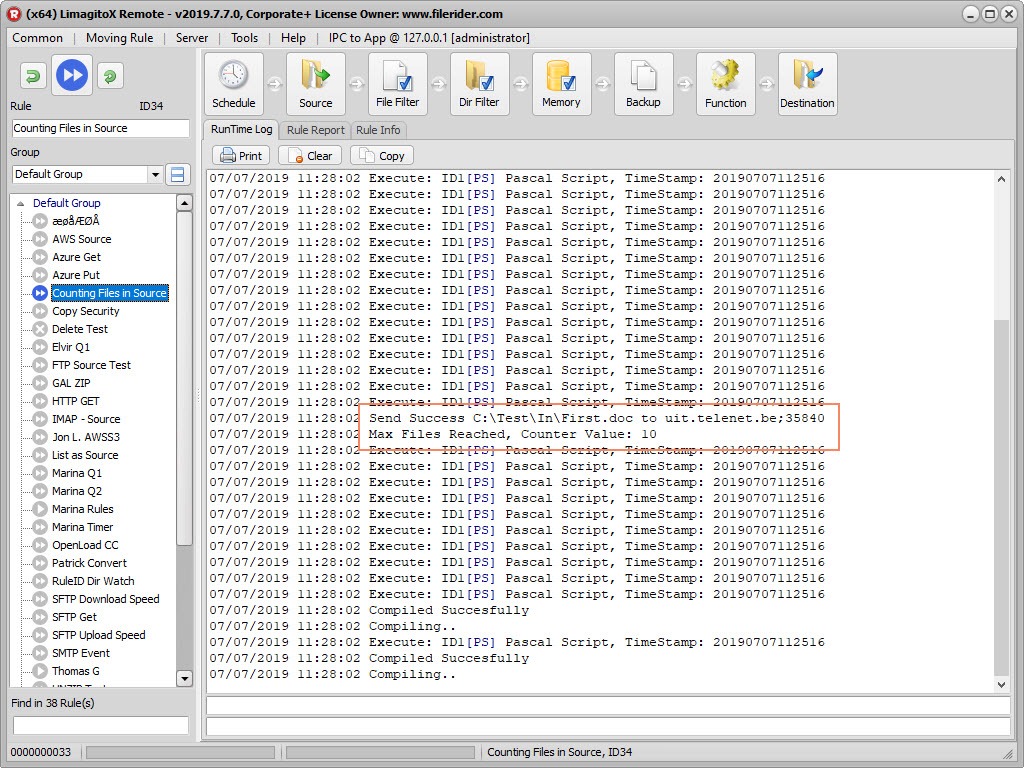This screenshot has height=768, width=1024.
Task: Select the HTTP GET rule
Action: pos(76,401)
